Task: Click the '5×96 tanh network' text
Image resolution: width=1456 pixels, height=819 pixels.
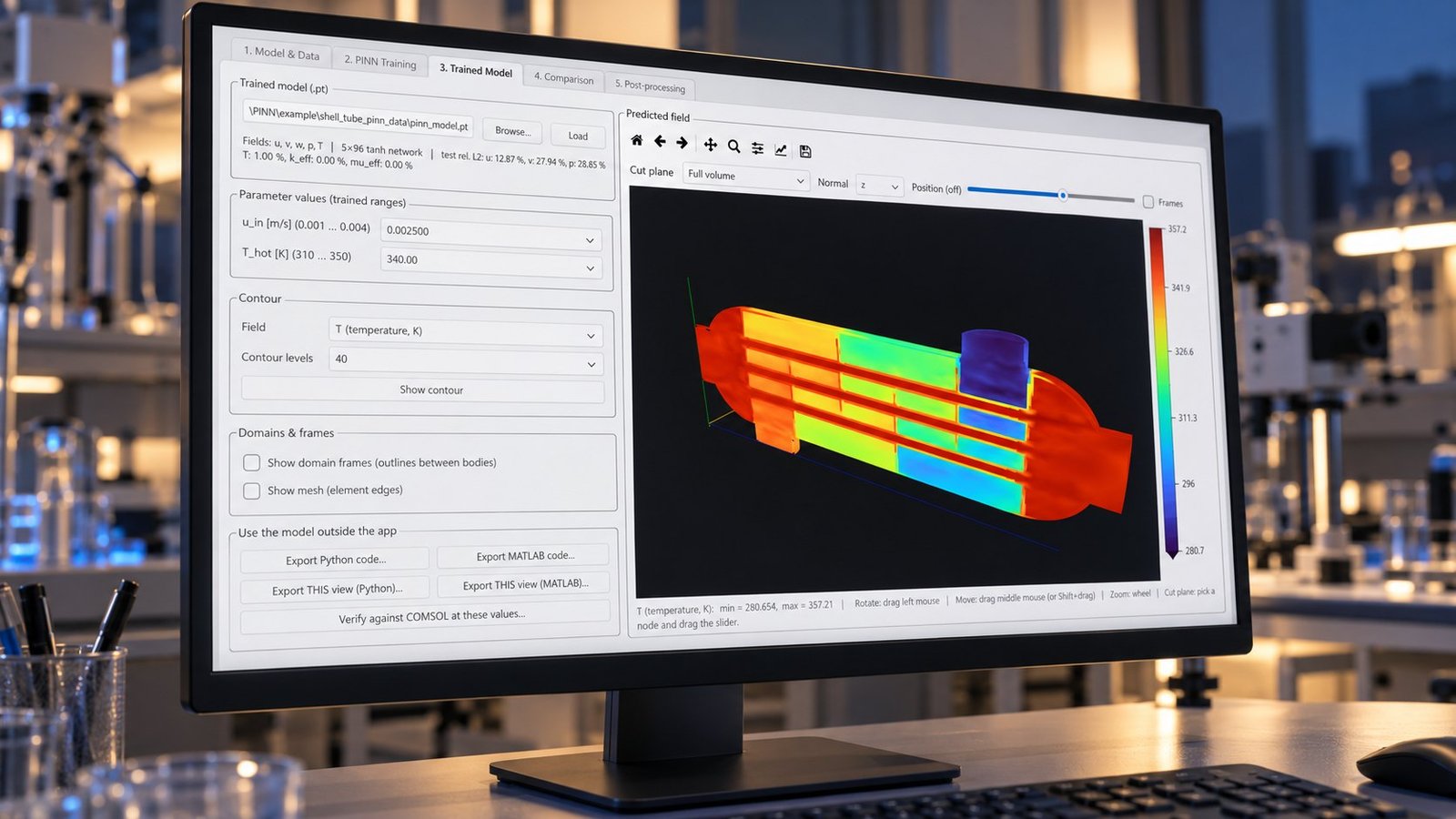Action: [381, 150]
